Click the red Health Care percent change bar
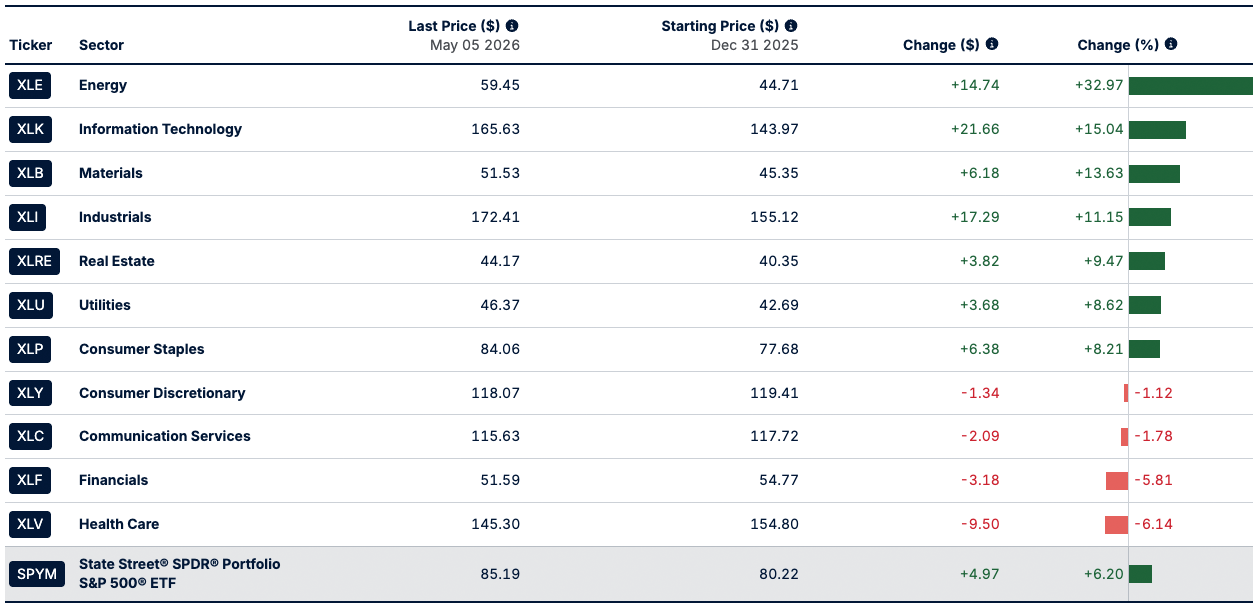Image resolution: width=1260 pixels, height=610 pixels. point(1116,525)
